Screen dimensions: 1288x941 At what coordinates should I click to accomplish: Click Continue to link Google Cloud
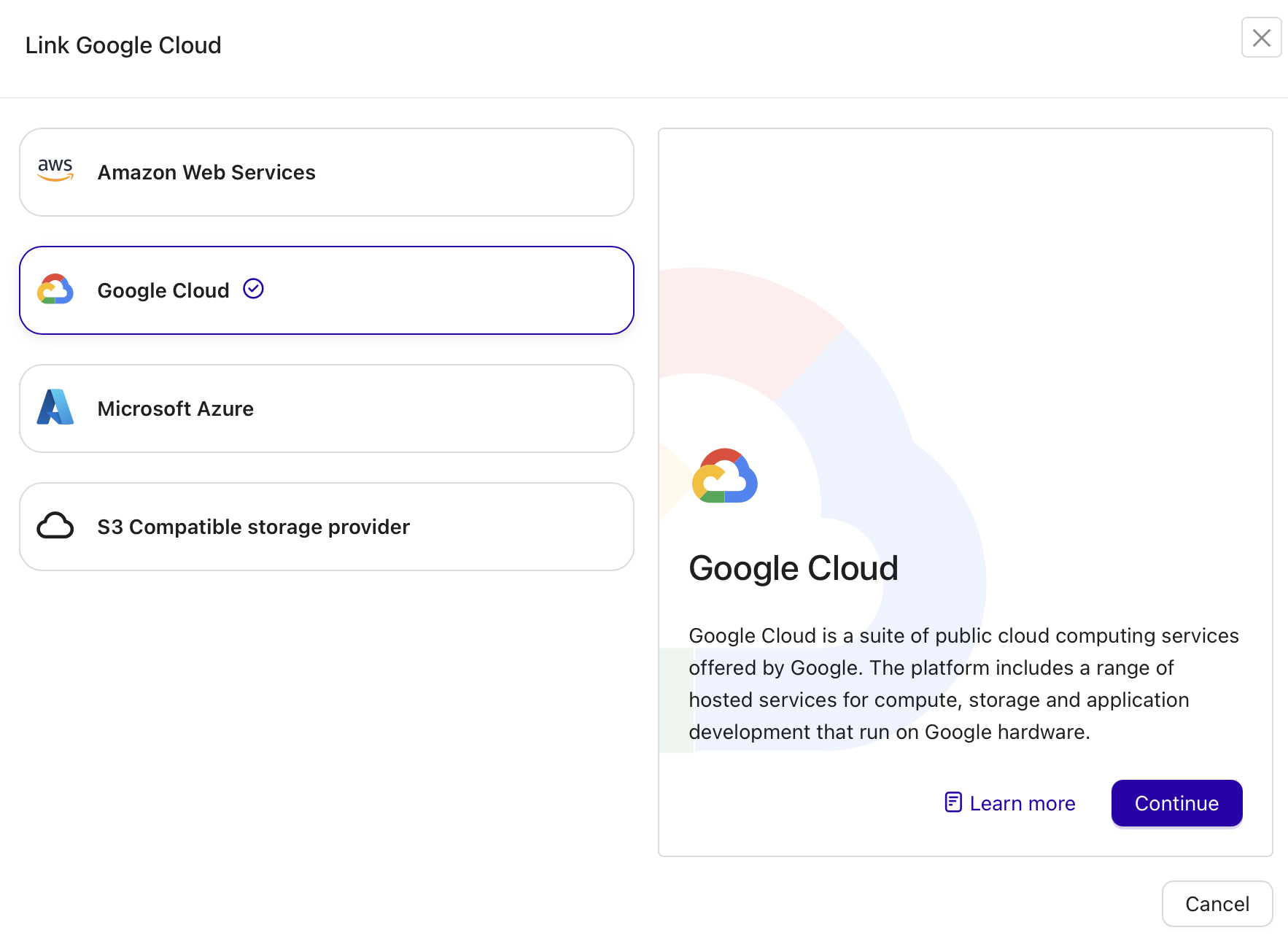pyautogui.click(x=1176, y=802)
